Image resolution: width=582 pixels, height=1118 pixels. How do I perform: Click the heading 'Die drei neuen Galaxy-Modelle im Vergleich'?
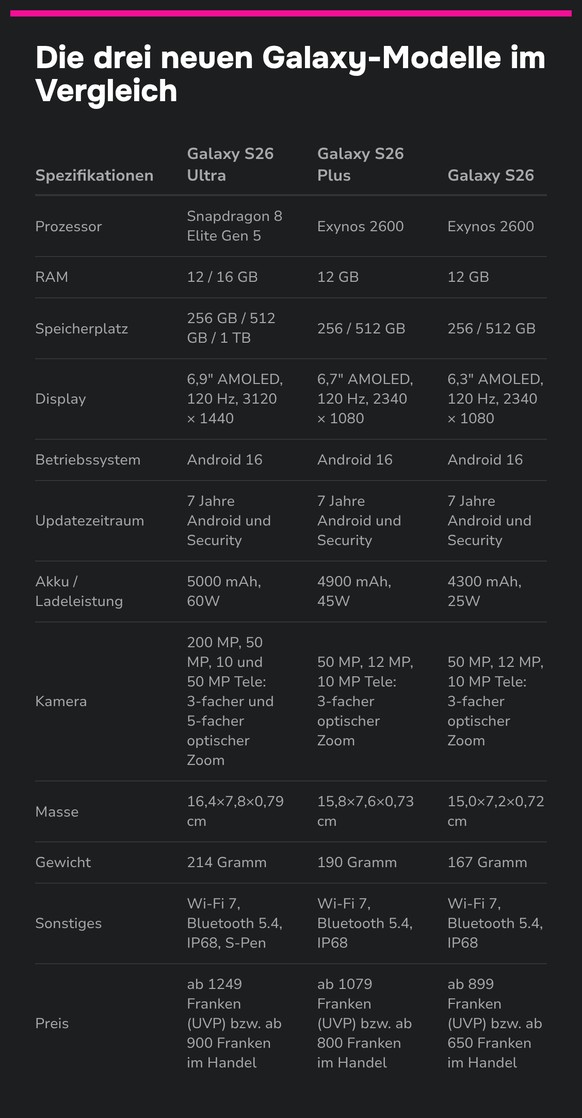click(x=290, y=74)
